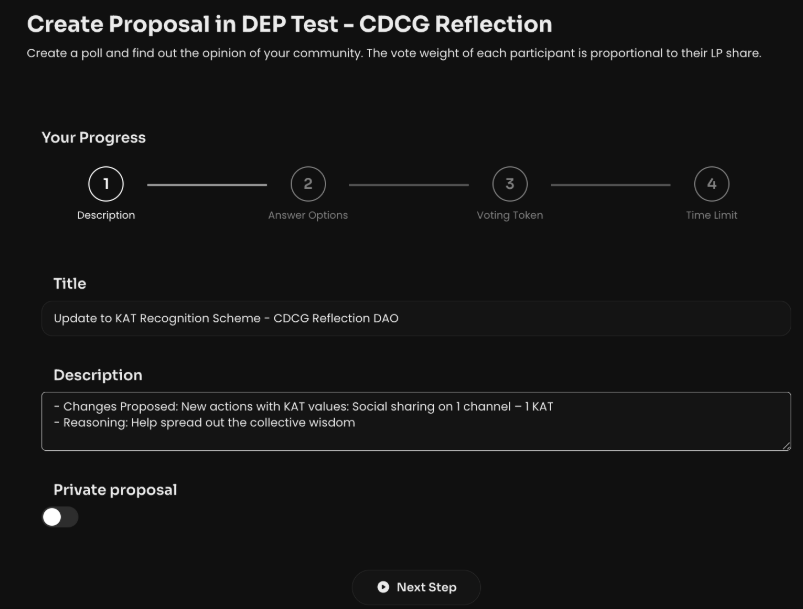Click the progress line between steps 2 and 3
The image size is (803, 609).
(x=409, y=184)
